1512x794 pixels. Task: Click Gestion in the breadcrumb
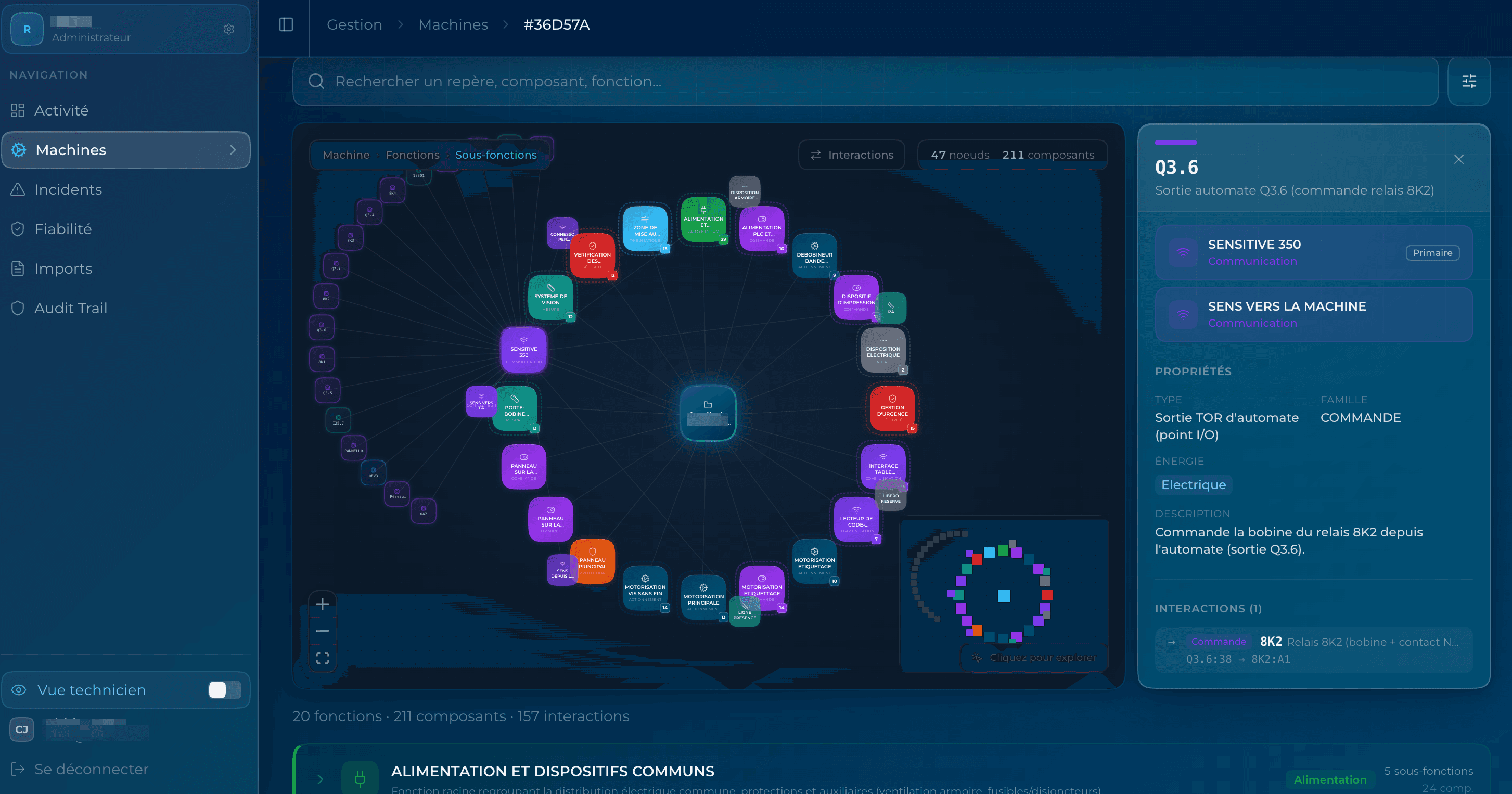(354, 24)
